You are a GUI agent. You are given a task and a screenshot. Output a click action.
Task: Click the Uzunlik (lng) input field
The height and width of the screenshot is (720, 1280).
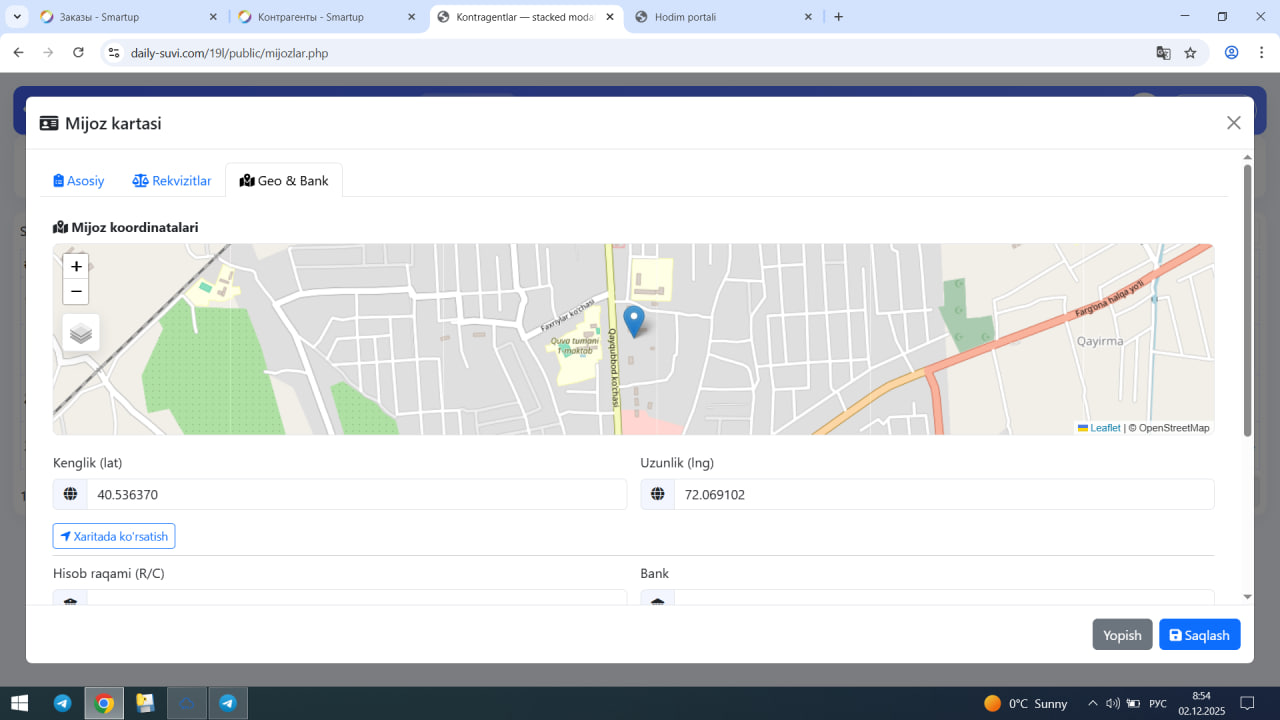click(943, 495)
